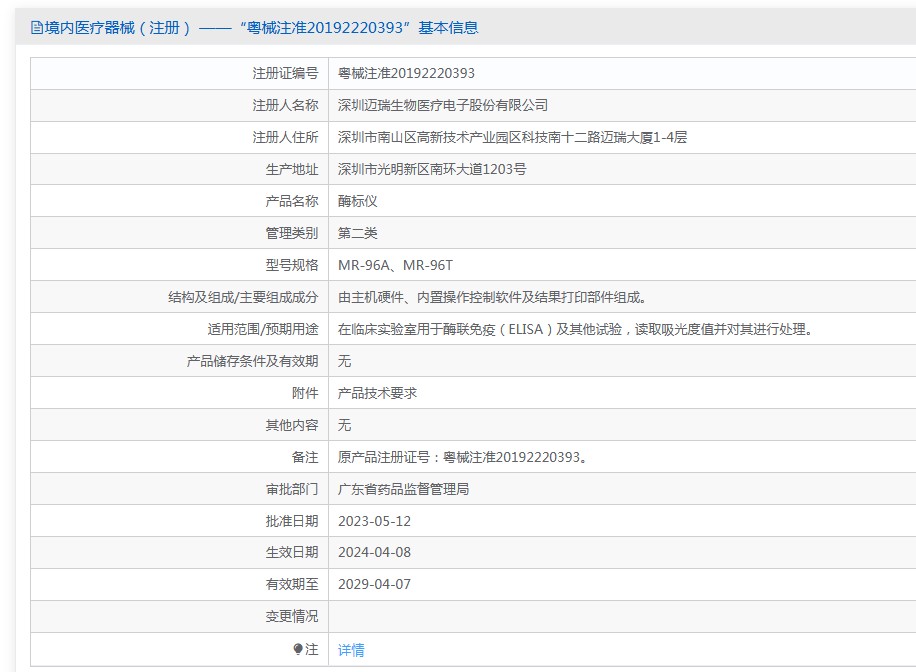The width and height of the screenshot is (916, 672).
Task: Click the 注册人名称 label
Action: (x=285, y=105)
